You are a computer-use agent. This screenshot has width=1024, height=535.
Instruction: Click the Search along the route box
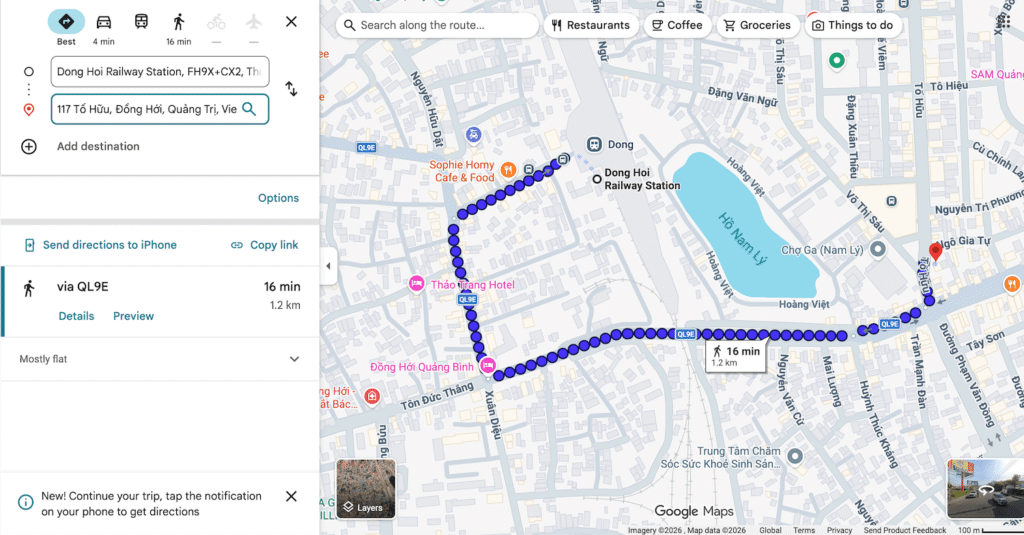click(x=438, y=25)
